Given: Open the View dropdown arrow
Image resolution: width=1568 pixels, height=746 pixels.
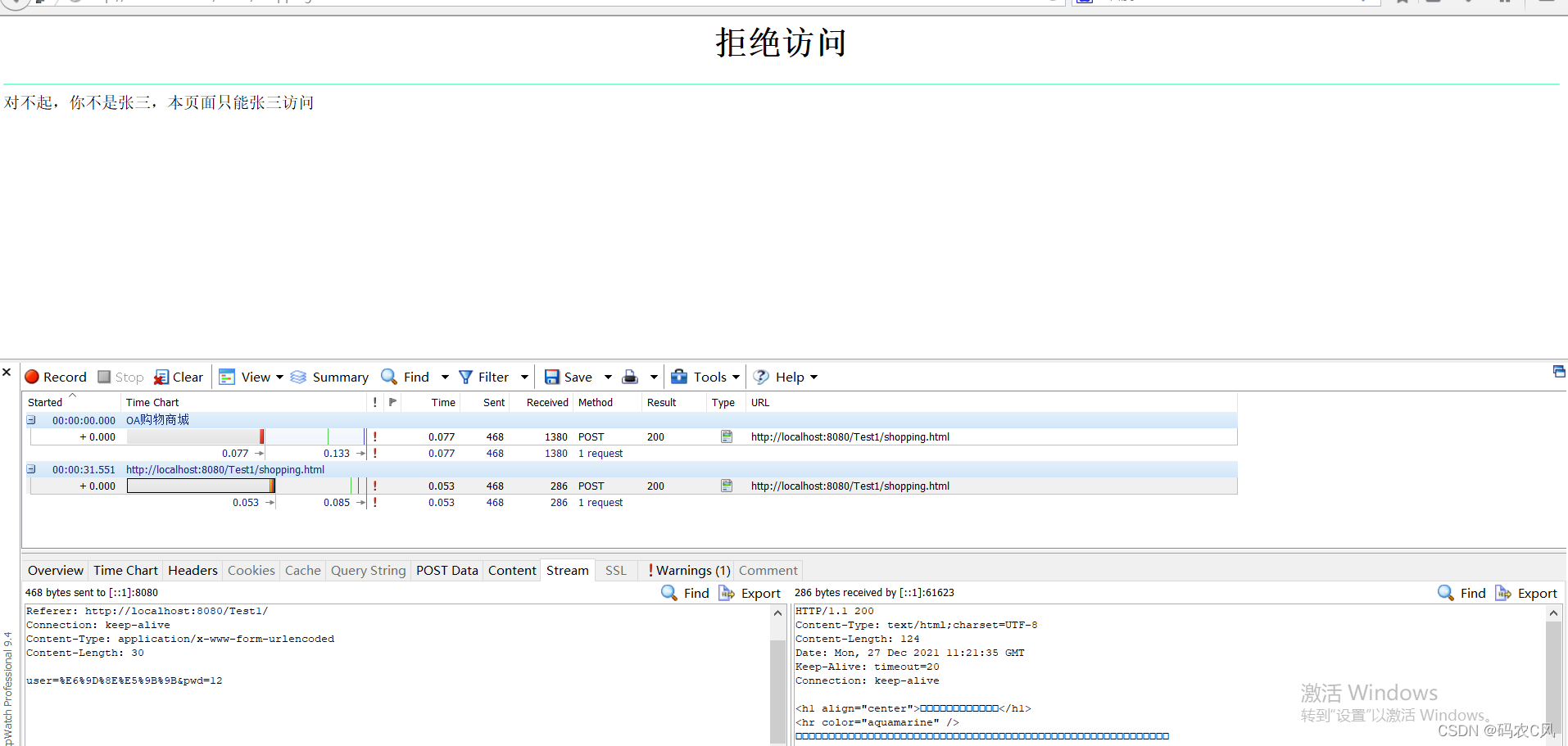Looking at the screenshot, I should pos(279,378).
